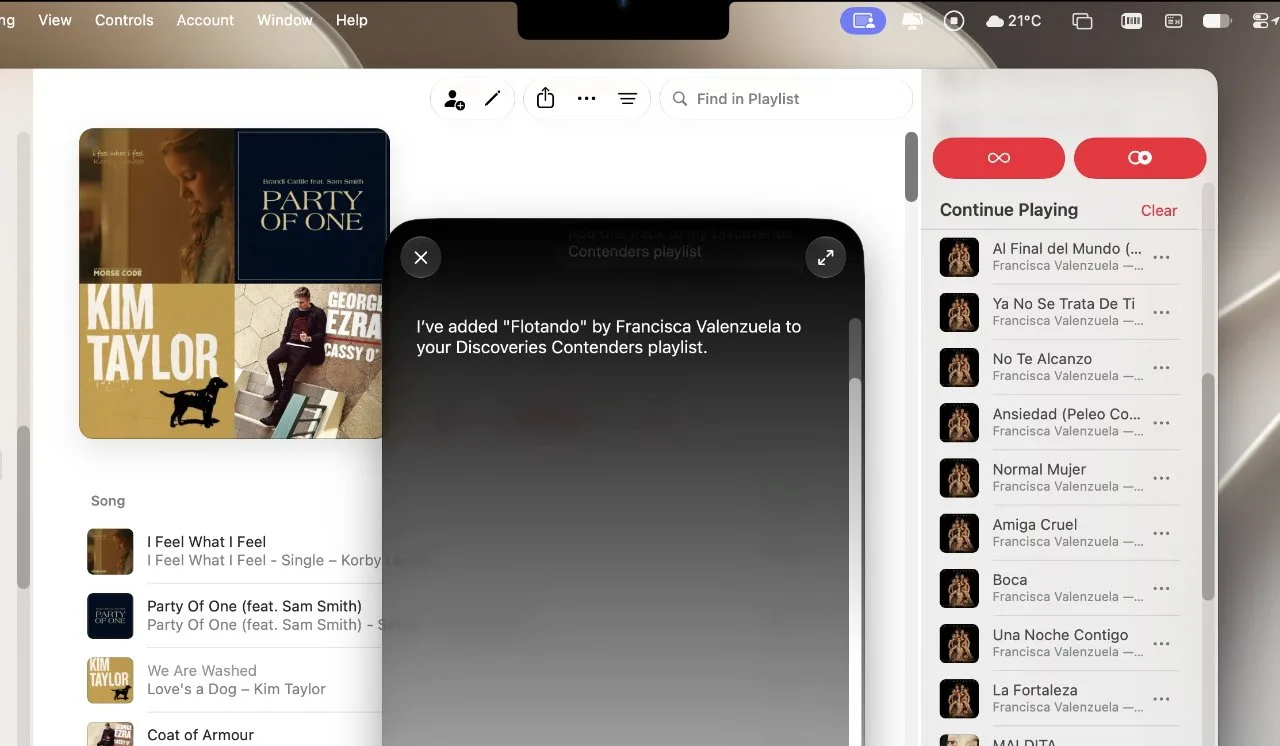Click album art for No Te Alcanzo
Screen dimensions: 1280x746
959,367
